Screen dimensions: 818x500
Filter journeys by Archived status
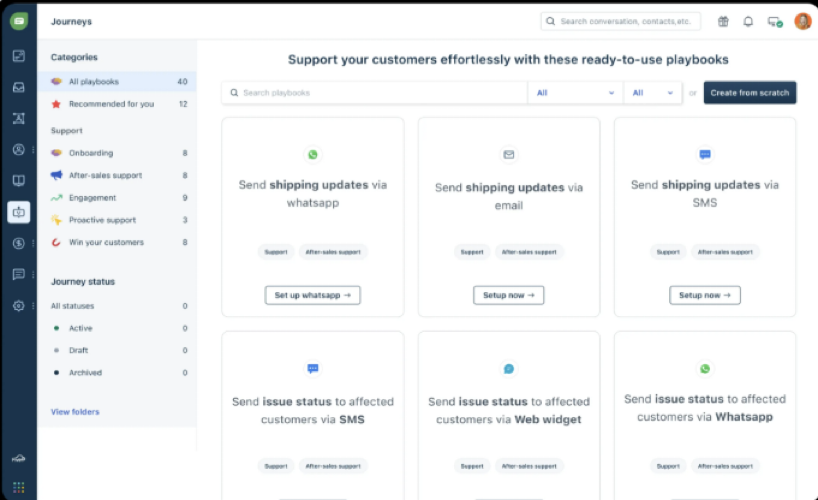118,373
